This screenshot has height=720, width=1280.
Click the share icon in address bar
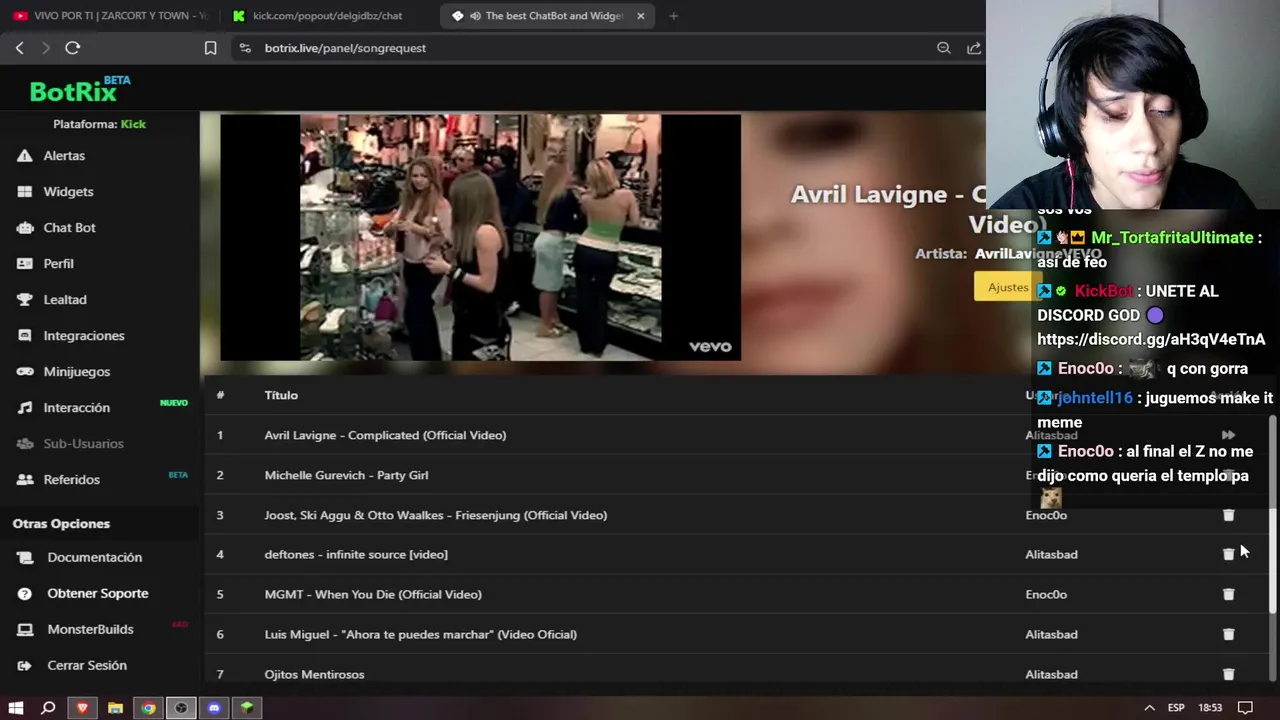pyautogui.click(x=973, y=48)
